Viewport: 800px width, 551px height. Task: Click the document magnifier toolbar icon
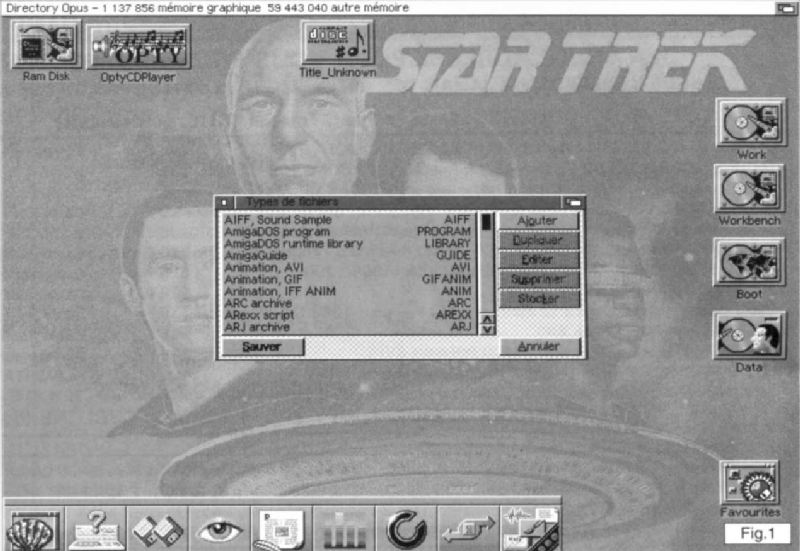point(282,529)
